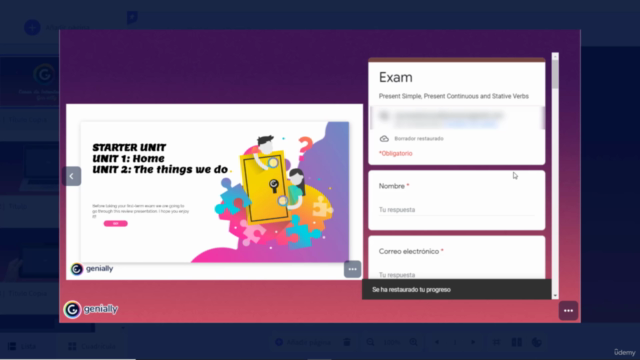Click the pink start button on the slide
The height and width of the screenshot is (360, 640).
tap(116, 224)
